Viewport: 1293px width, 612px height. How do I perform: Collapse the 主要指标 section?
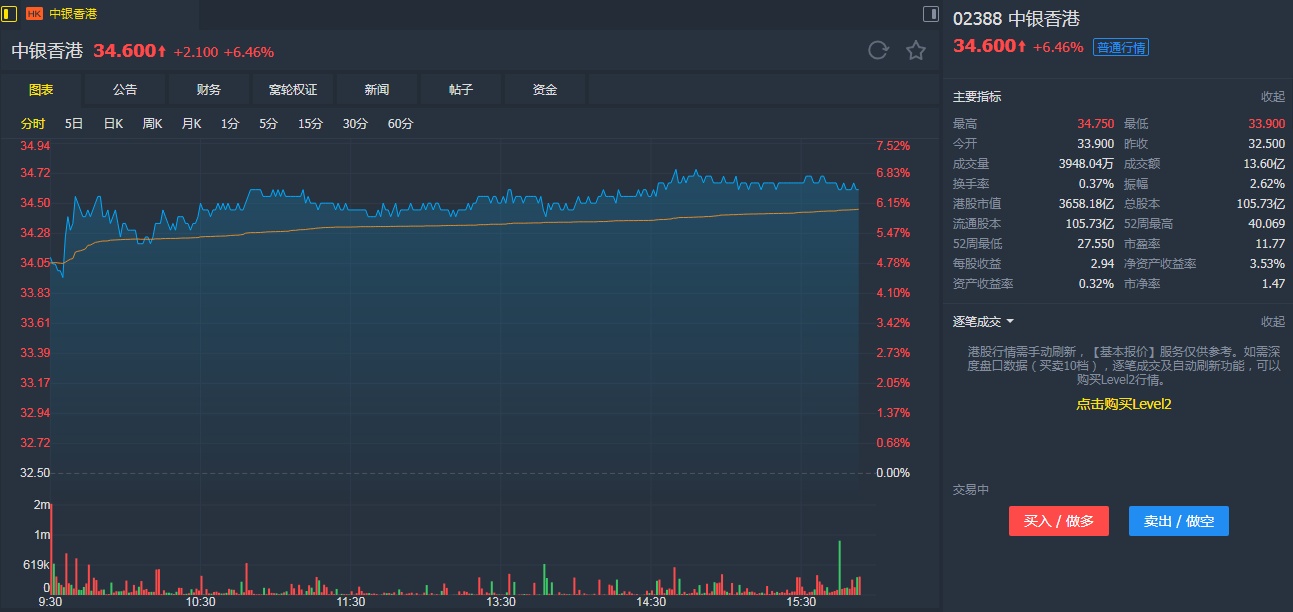tap(1272, 97)
